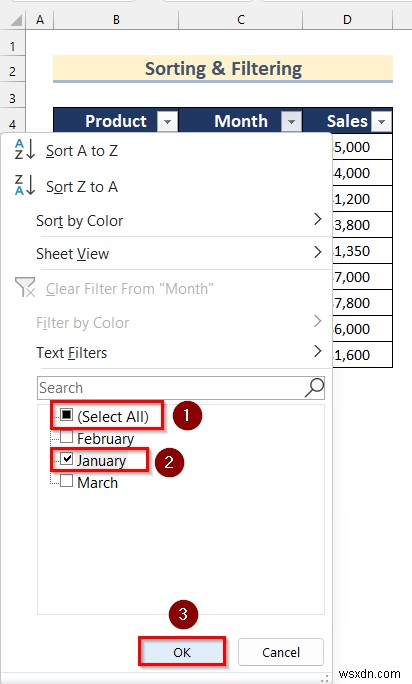Click the select-all corner triangle of sheet
Viewport: 412px width, 684px height.
click(16, 20)
